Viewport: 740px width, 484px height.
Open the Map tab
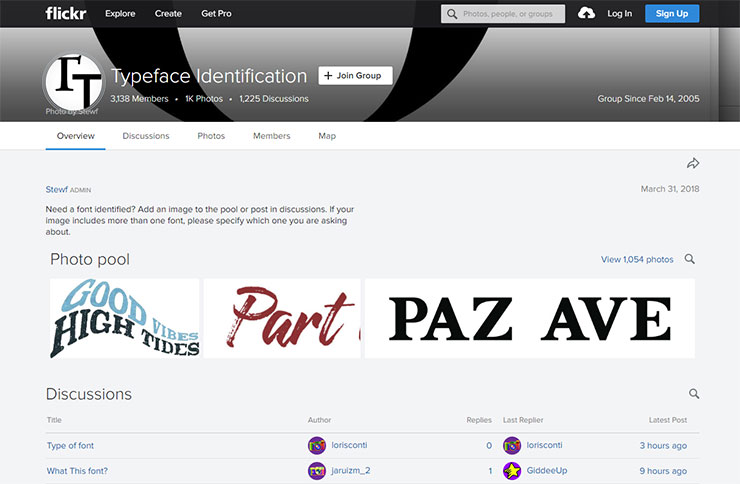(327, 136)
